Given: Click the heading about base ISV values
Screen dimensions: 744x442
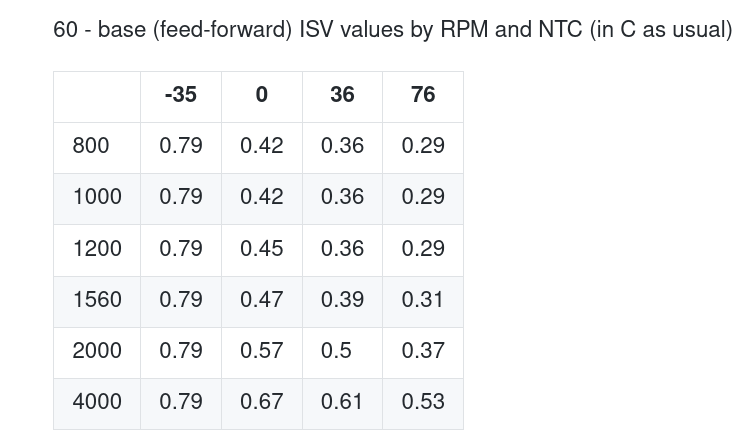Looking at the screenshot, I should pos(392,29).
